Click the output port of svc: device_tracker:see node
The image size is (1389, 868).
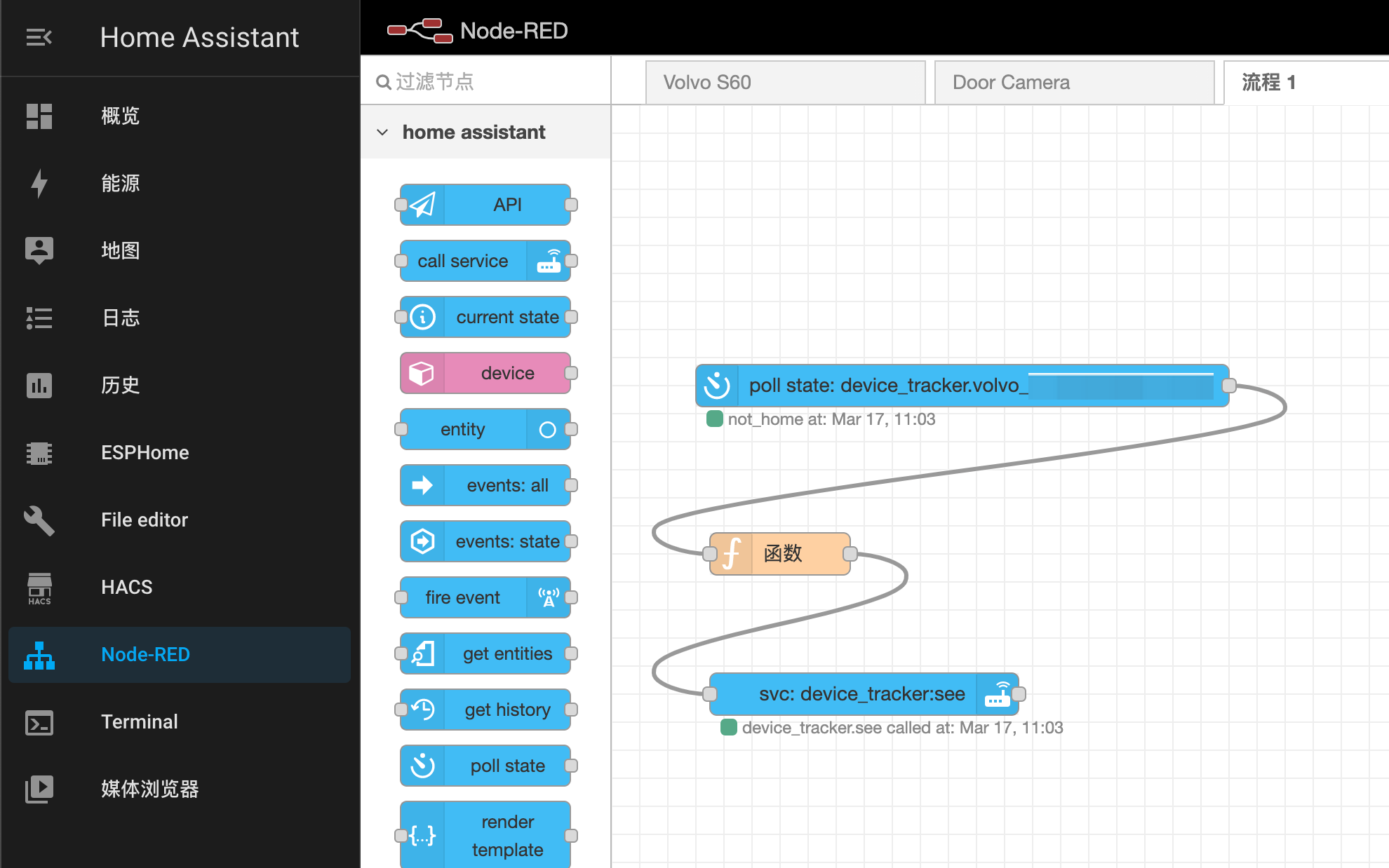pos(1019,694)
